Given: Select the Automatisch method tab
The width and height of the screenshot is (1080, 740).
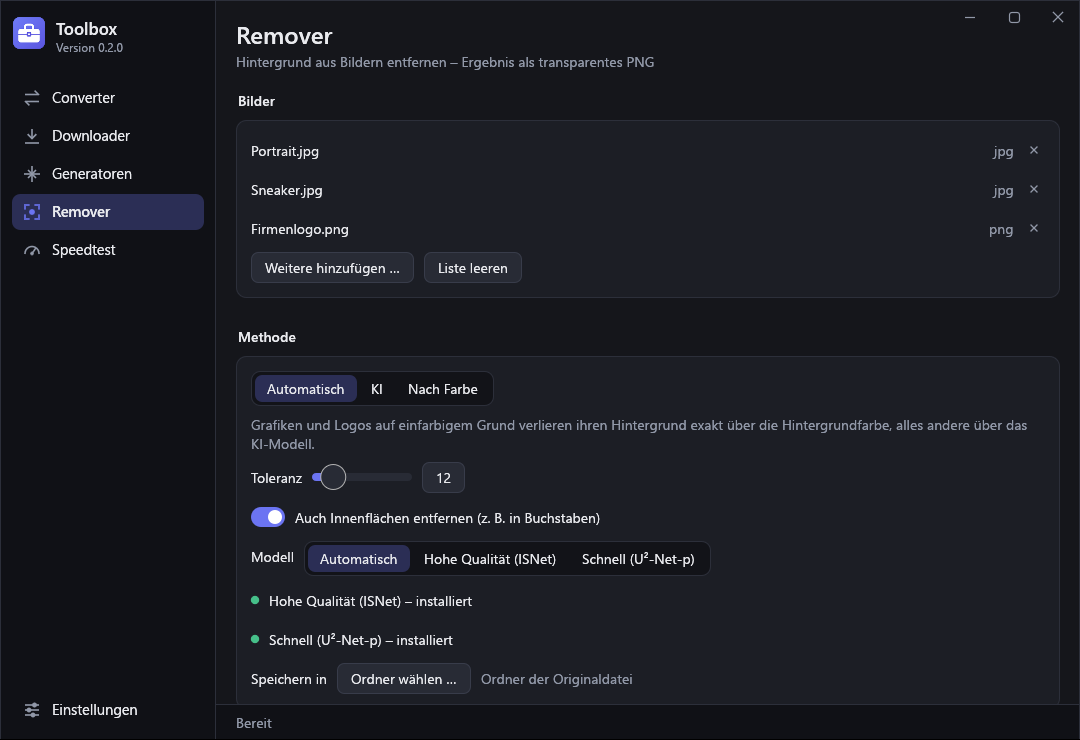Looking at the screenshot, I should click(x=305, y=389).
